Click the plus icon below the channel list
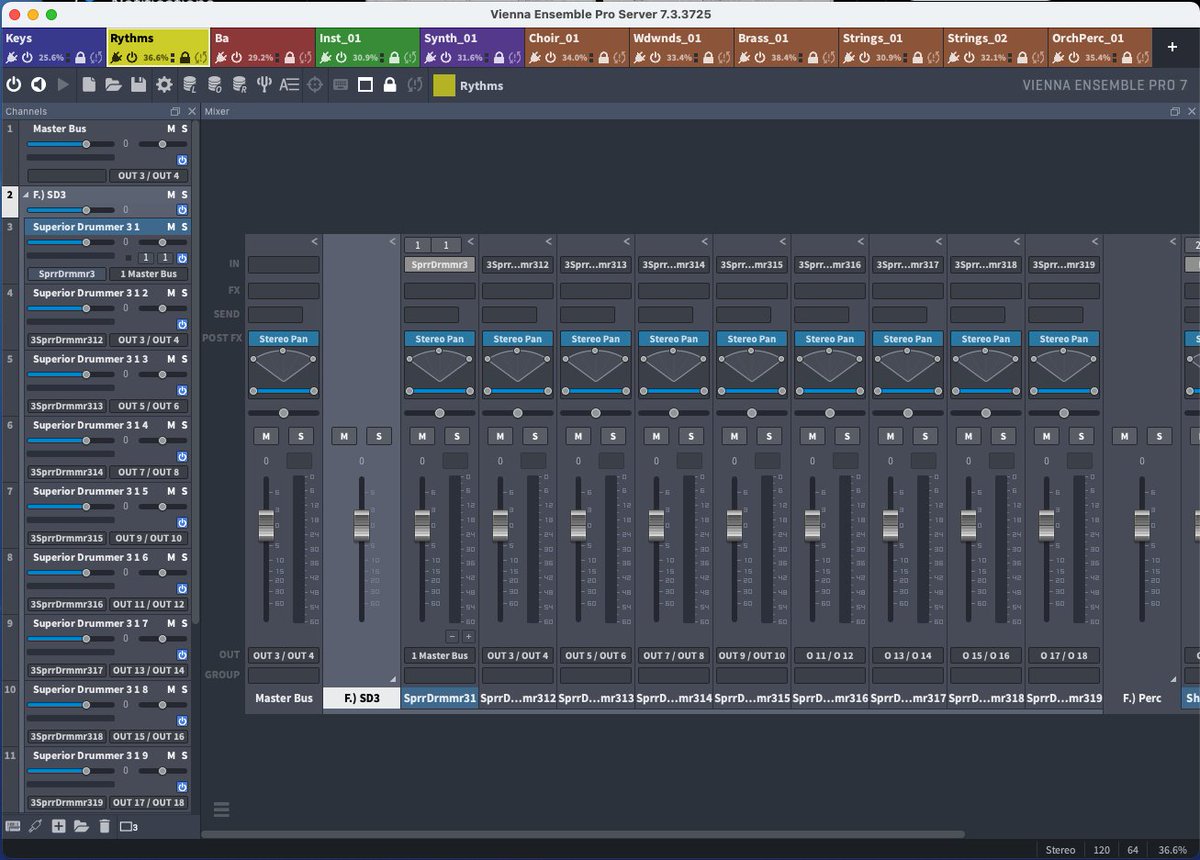Screen dimensions: 1200x860 click(x=59, y=826)
